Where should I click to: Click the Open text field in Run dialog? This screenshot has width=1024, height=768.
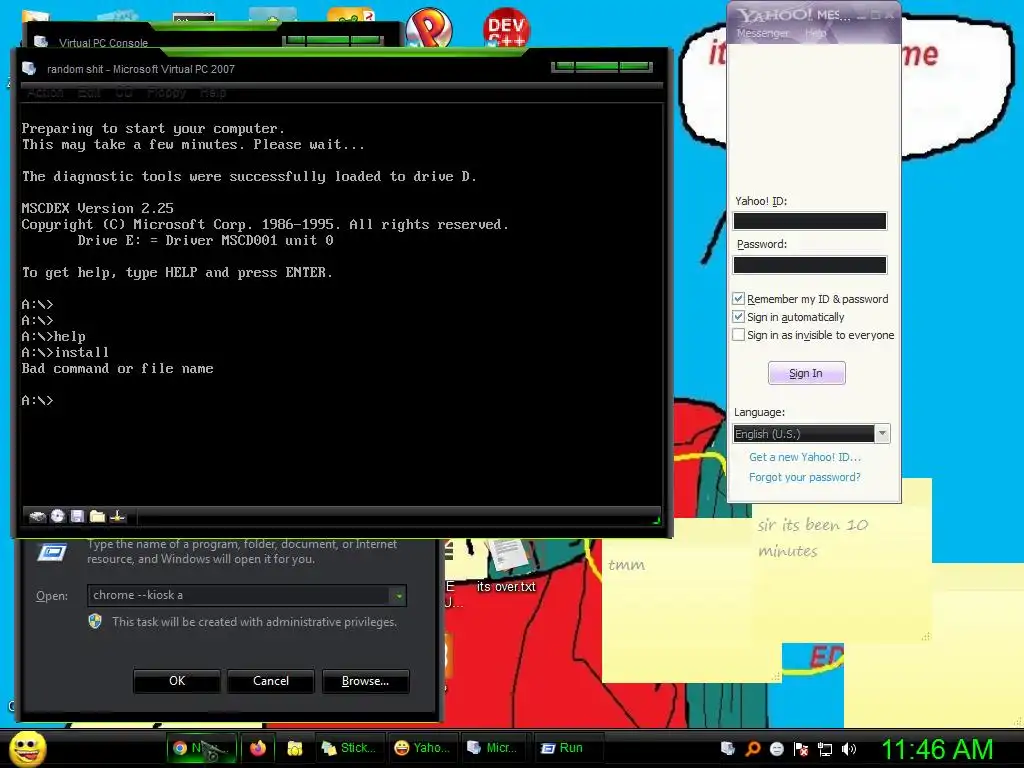(239, 595)
